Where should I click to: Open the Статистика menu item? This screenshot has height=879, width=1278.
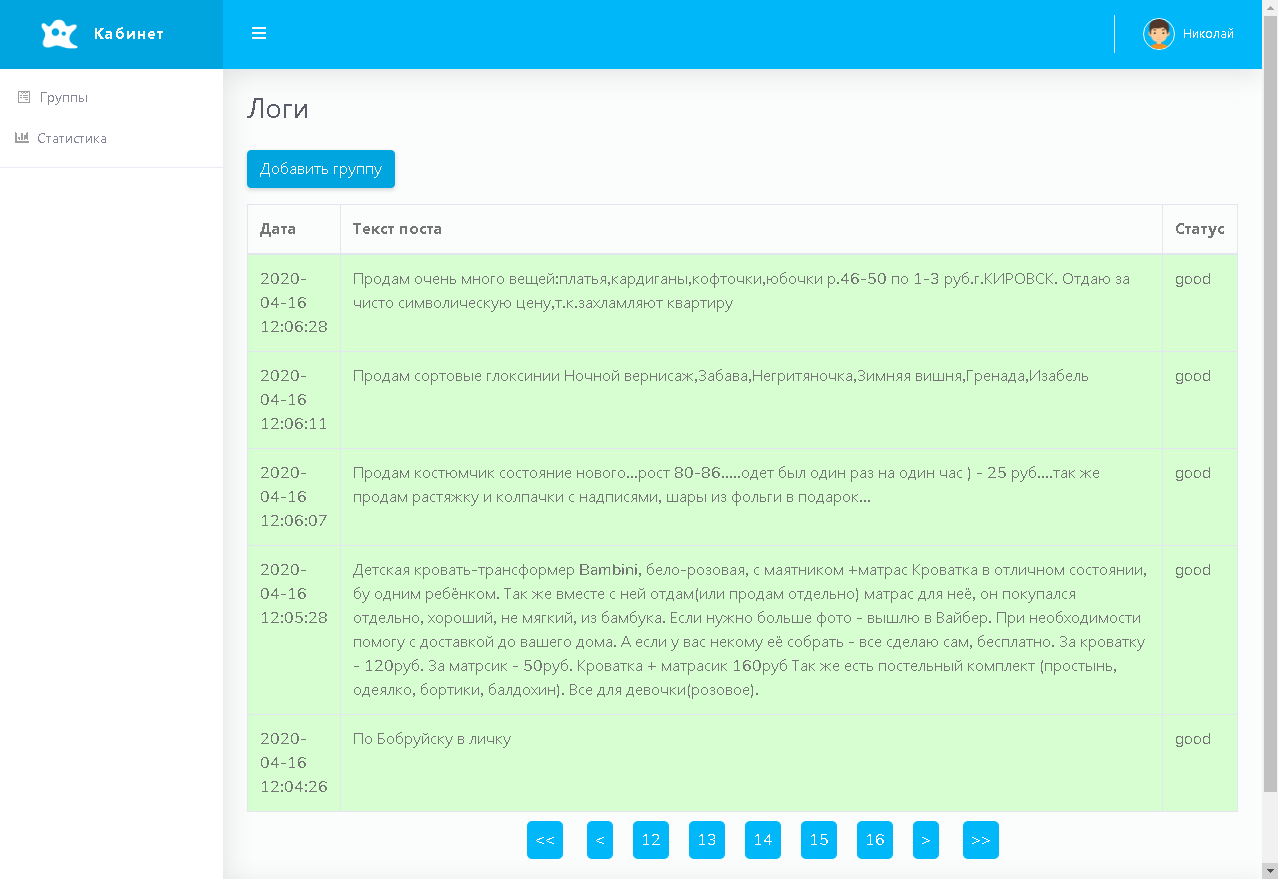click(x=72, y=138)
